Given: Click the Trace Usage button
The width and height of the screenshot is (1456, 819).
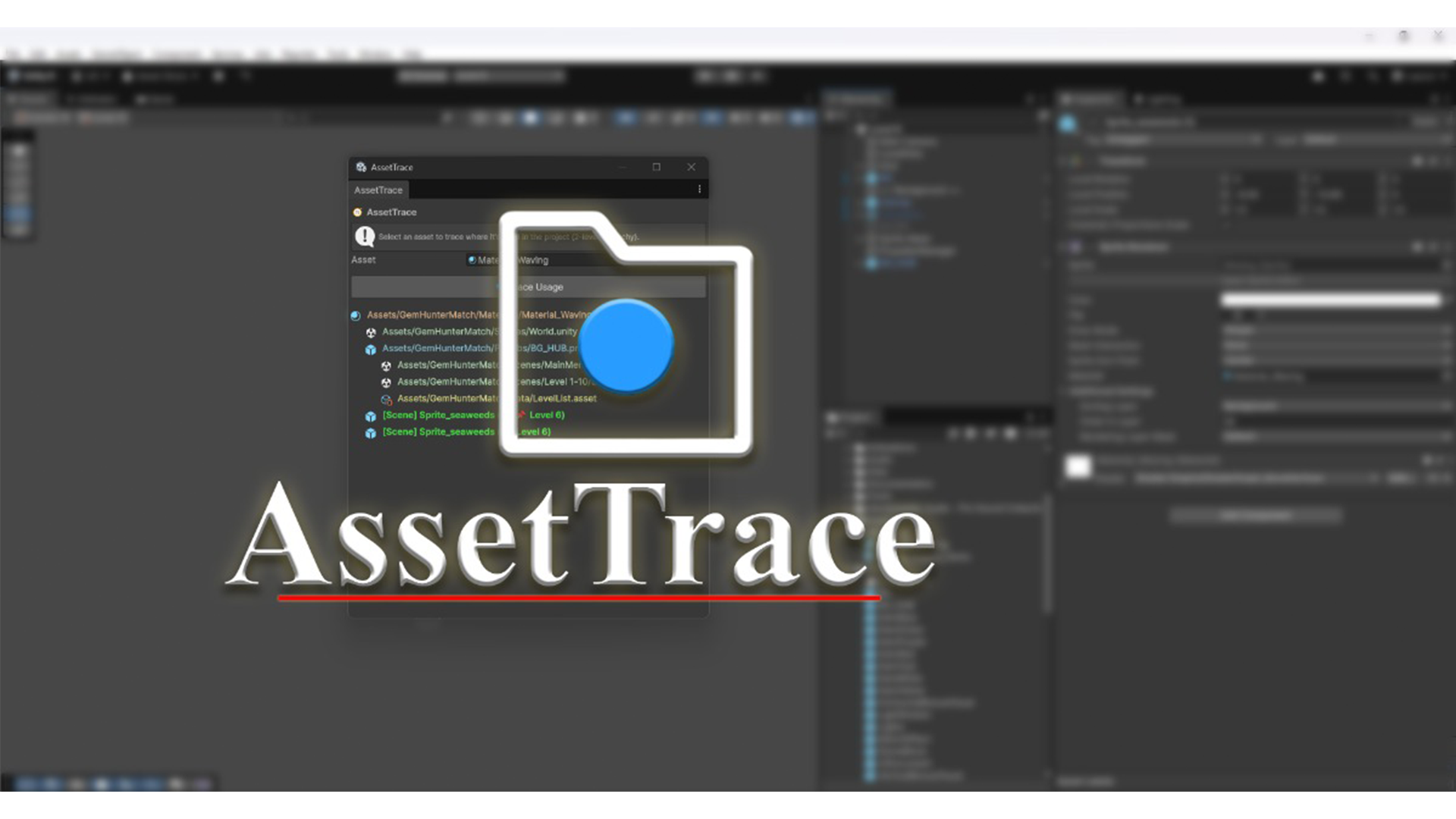Looking at the screenshot, I should pyautogui.click(x=529, y=287).
